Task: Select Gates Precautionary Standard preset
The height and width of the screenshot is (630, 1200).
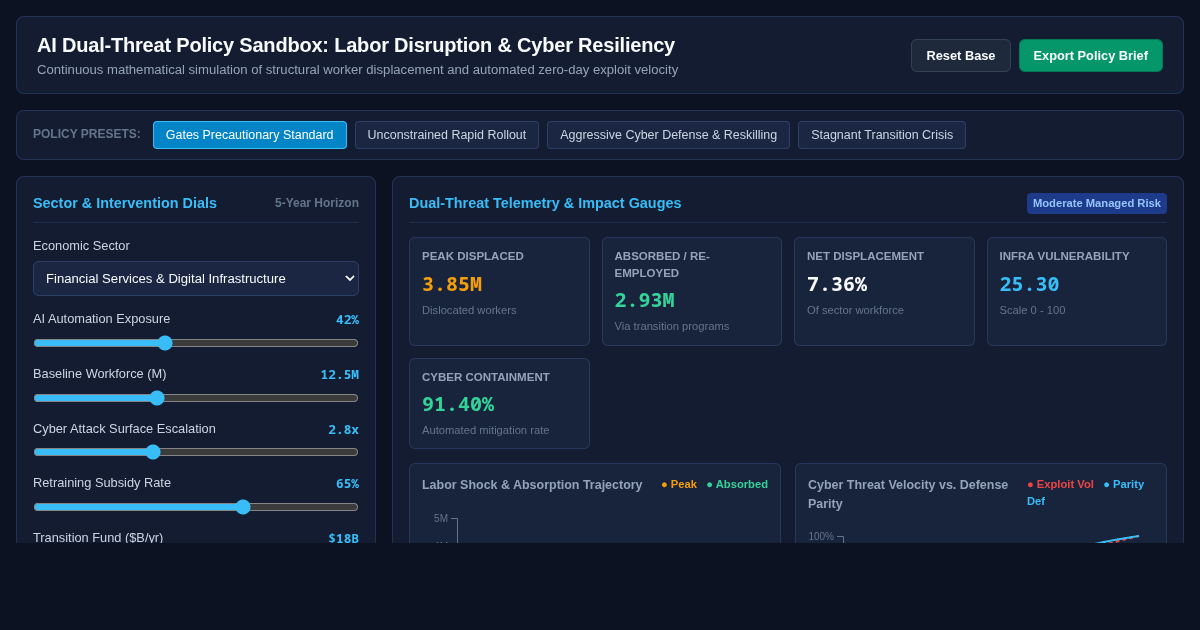Action: (250, 135)
